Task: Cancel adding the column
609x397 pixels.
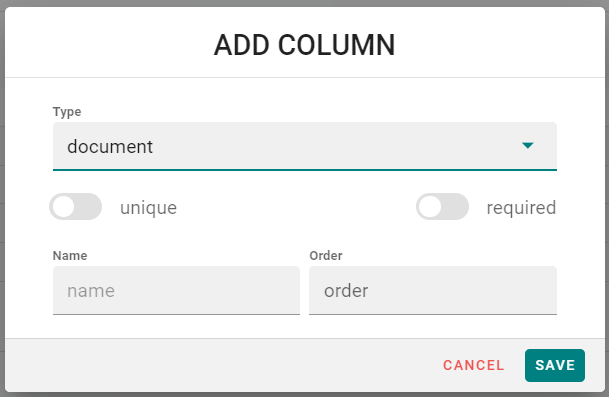Action: 473,365
